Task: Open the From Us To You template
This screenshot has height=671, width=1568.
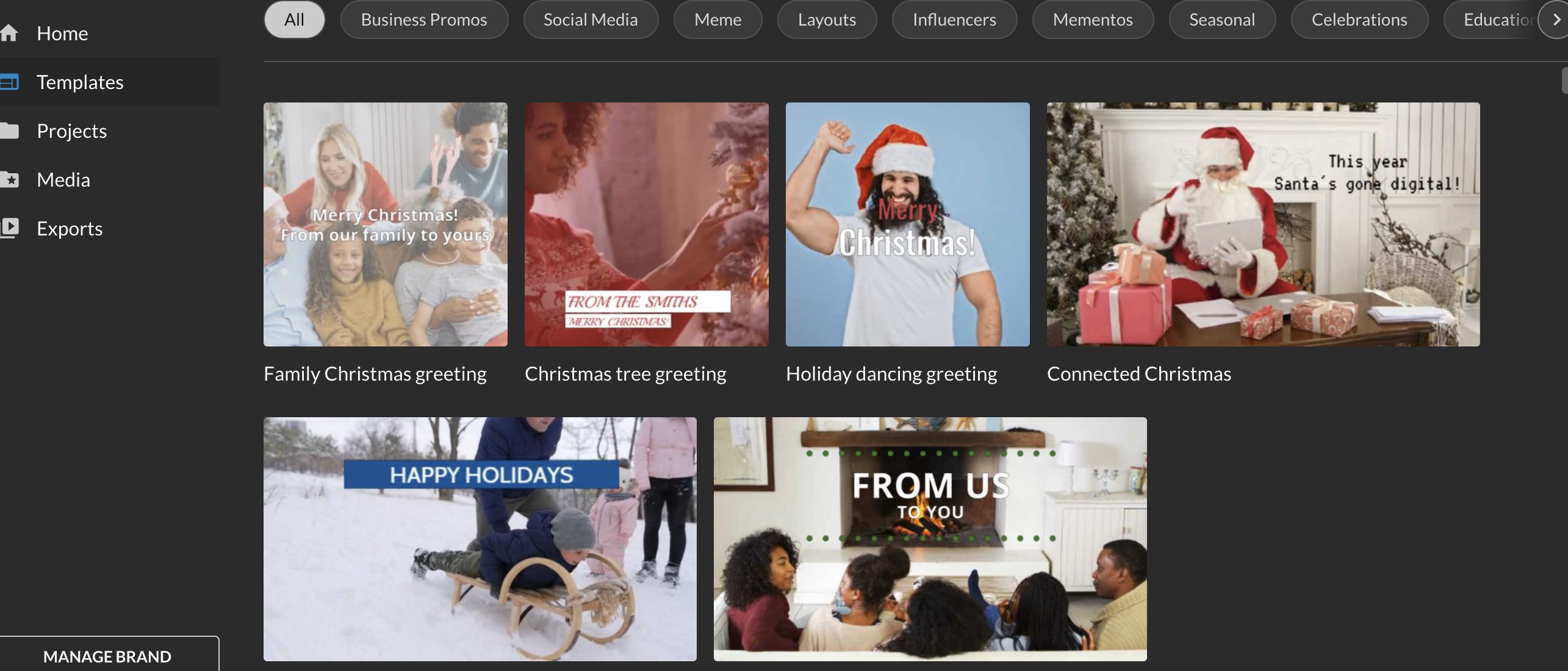Action: point(930,539)
